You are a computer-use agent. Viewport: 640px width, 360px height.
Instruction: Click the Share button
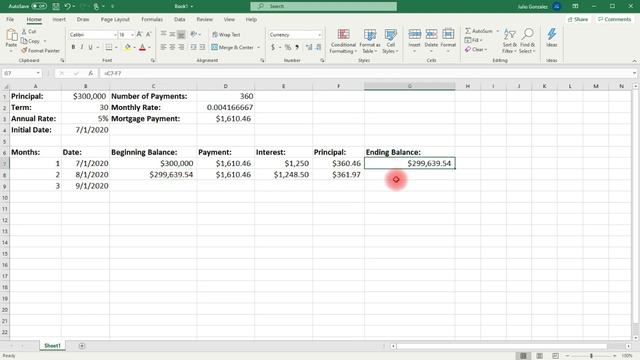click(578, 19)
